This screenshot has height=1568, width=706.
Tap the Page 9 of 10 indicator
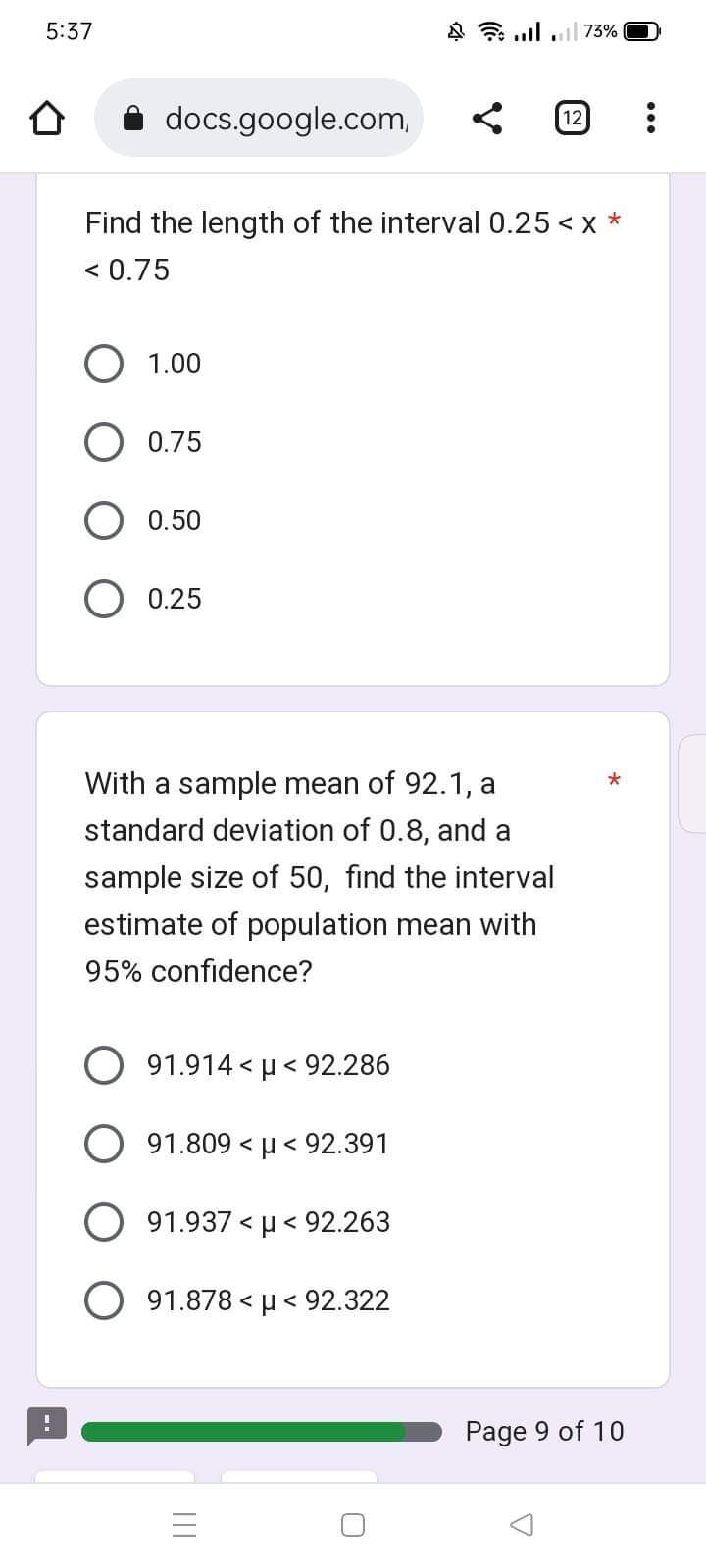[546, 1430]
